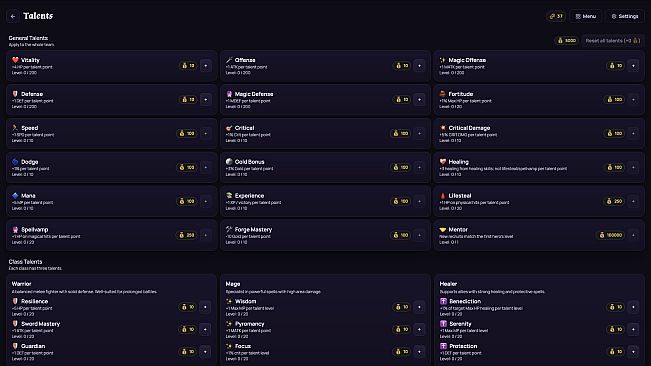Add a point to Magic Offense
This screenshot has height=366, width=651.
(633, 66)
